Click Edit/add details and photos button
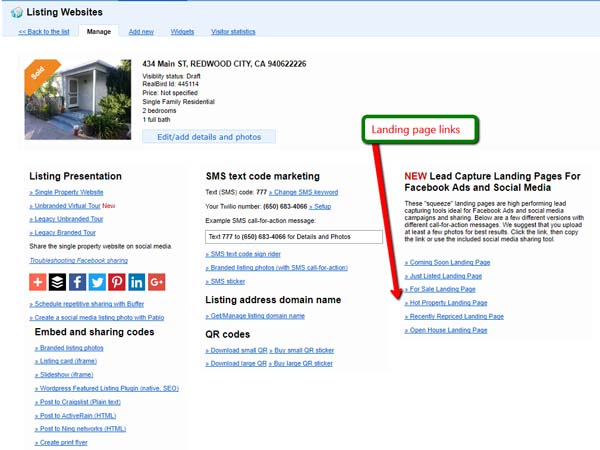The height and width of the screenshot is (450, 600). point(211,137)
